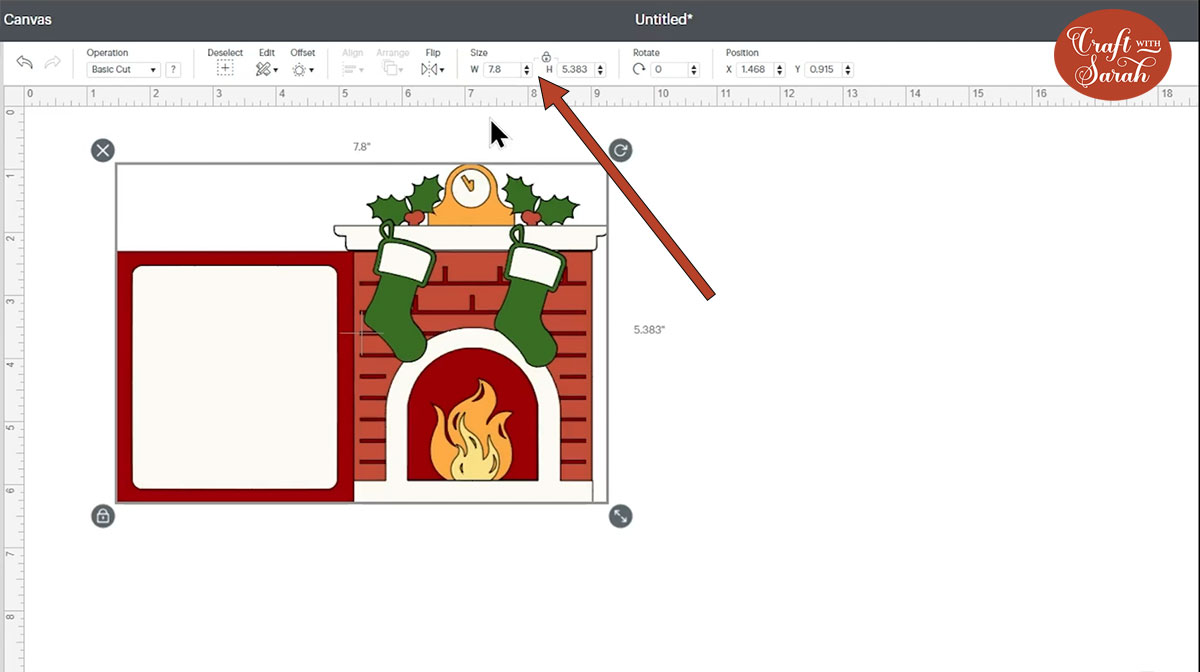
Task: Click the operation help question mark button
Action: point(173,70)
